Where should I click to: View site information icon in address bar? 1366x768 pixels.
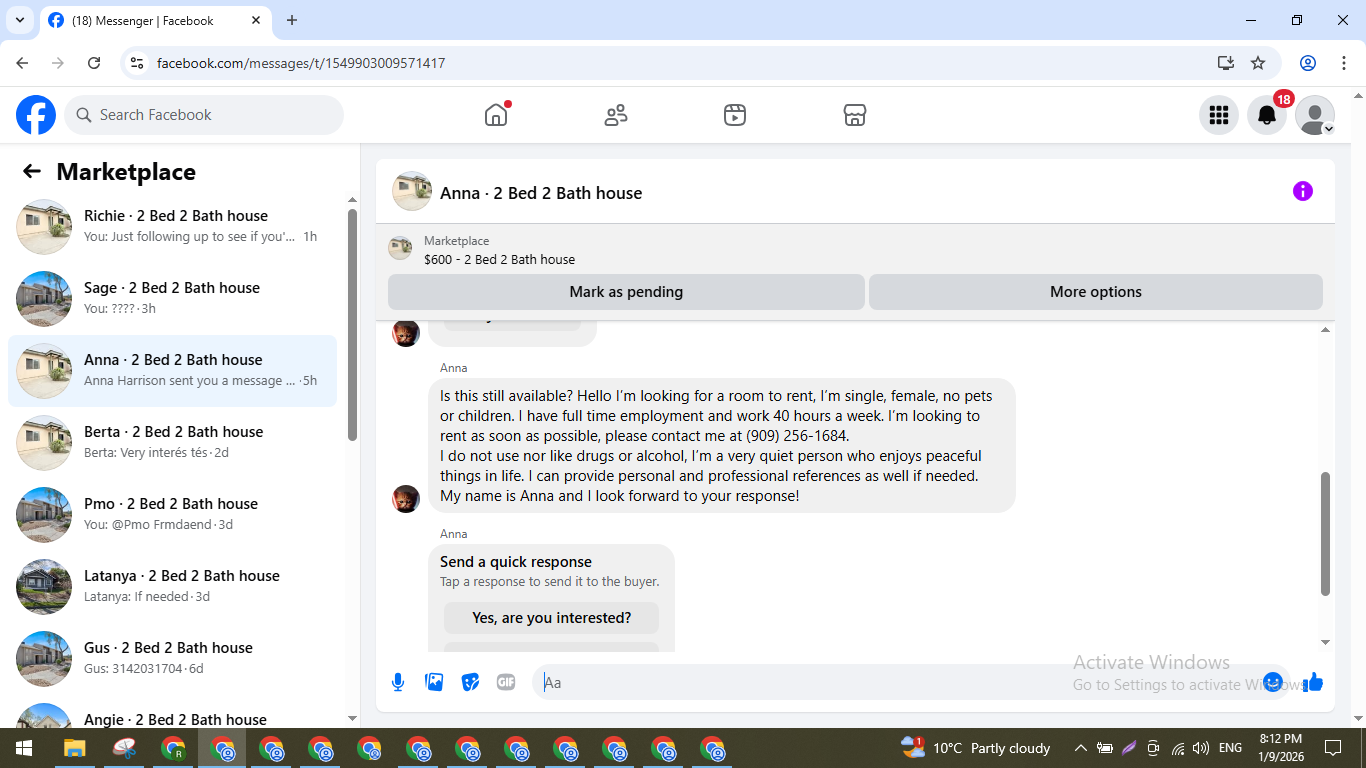coord(138,63)
